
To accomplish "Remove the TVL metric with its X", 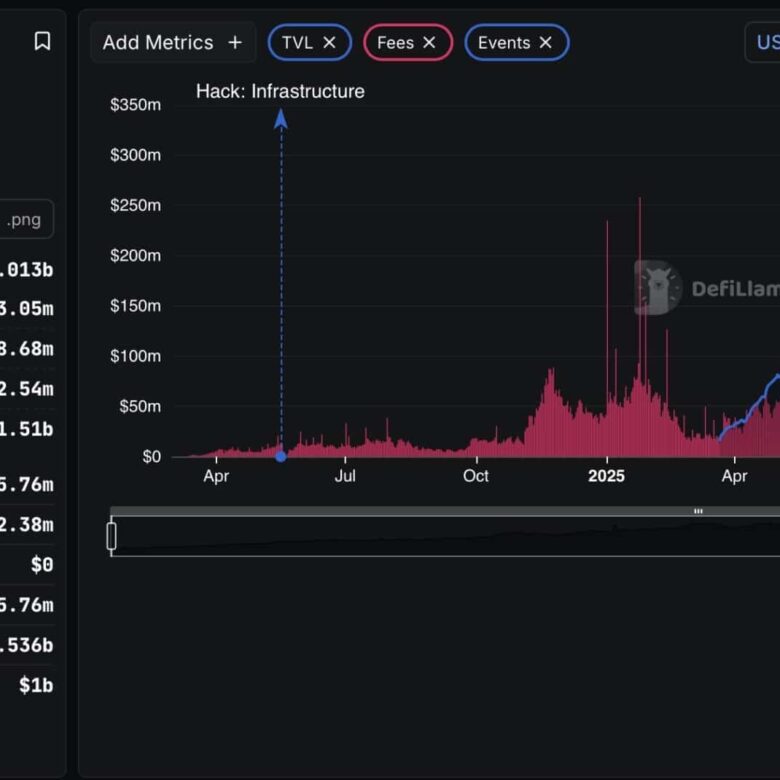I will [x=329, y=42].
